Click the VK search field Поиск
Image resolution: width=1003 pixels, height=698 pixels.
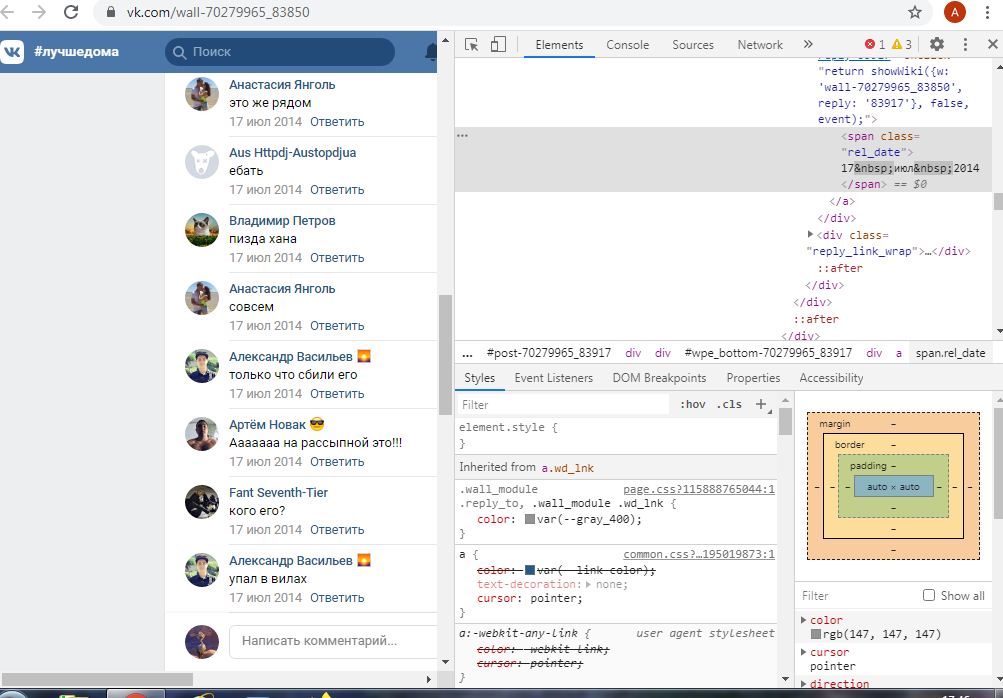coord(280,52)
